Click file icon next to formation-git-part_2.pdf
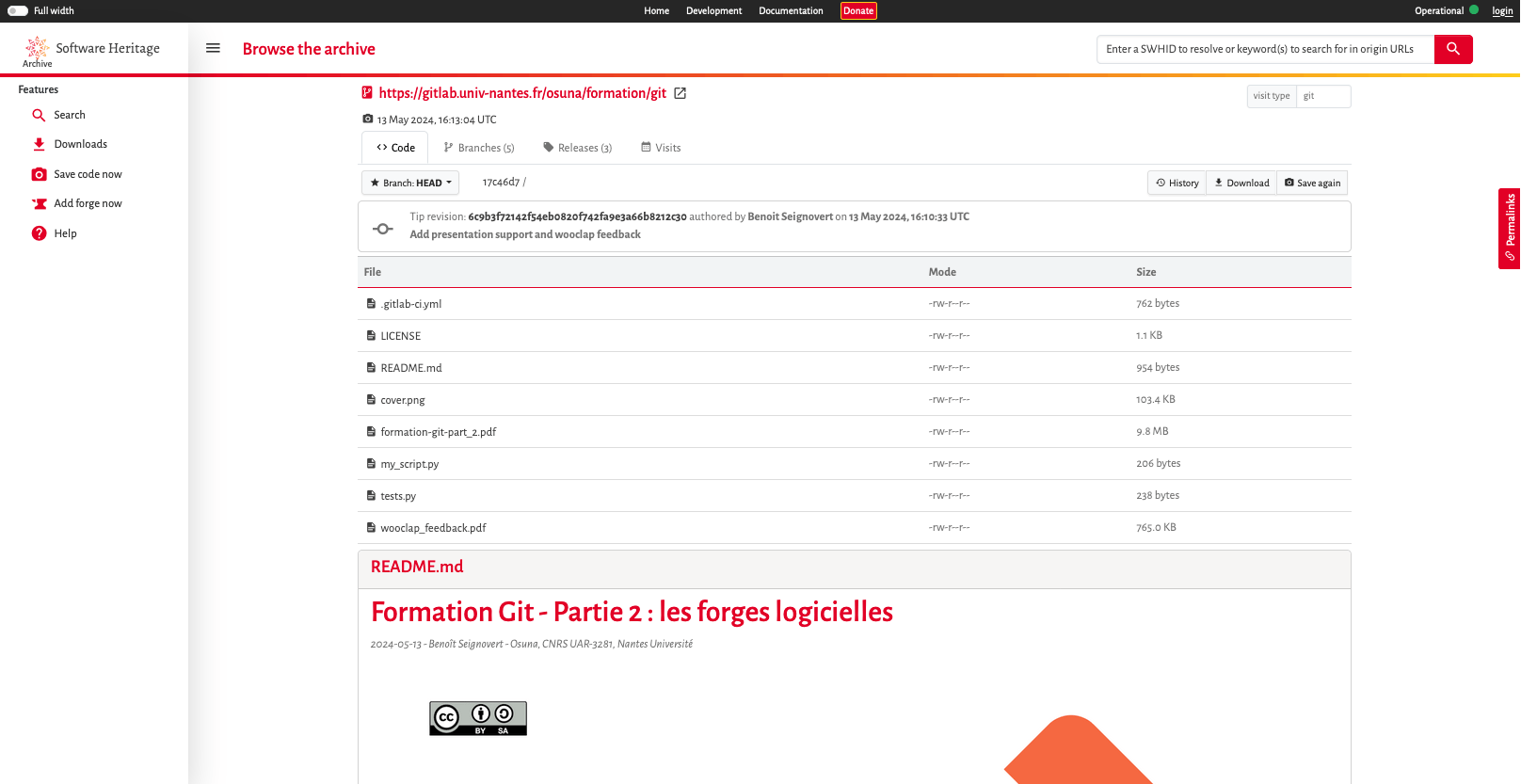This screenshot has width=1521, height=784. [x=371, y=431]
